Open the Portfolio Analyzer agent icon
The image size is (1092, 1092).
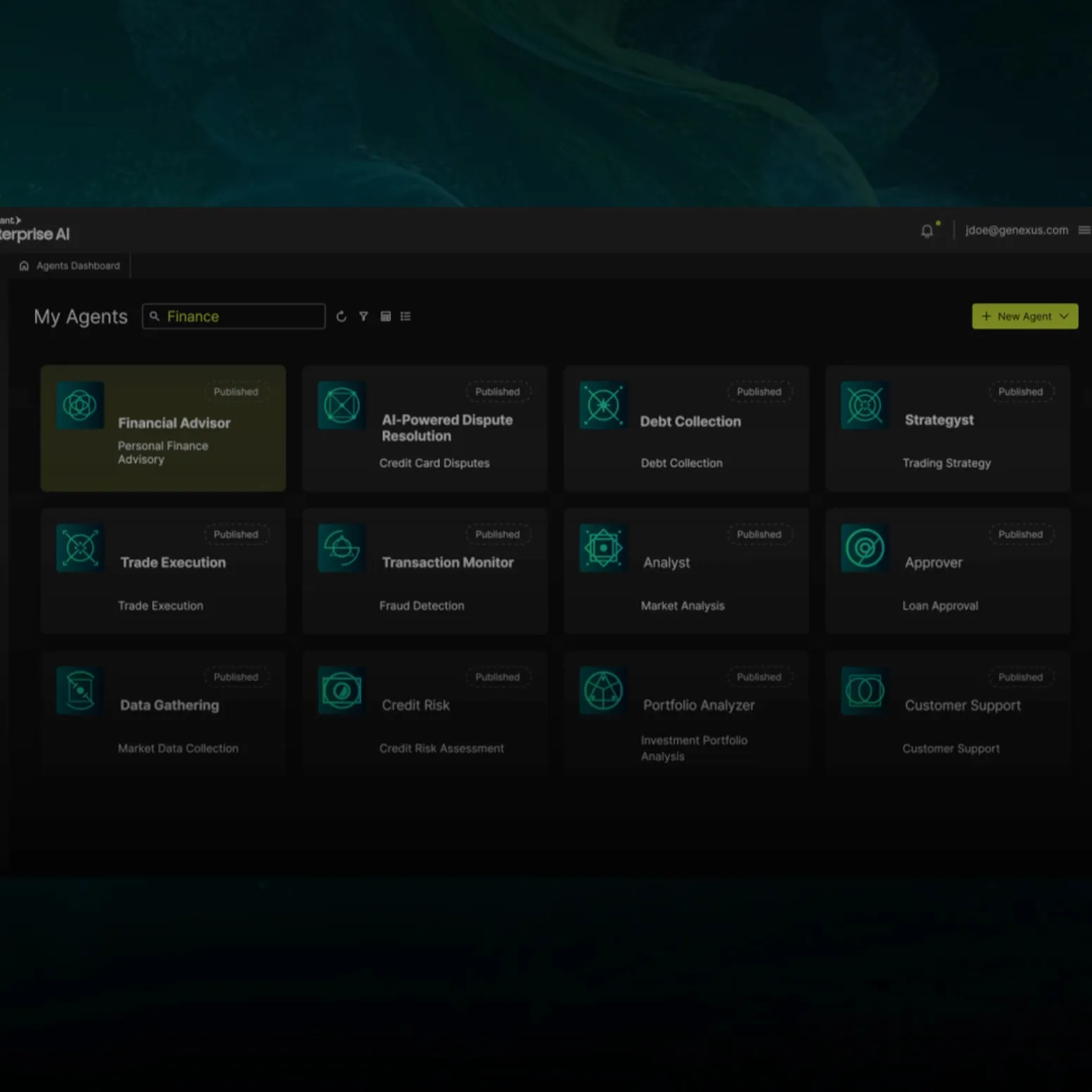603,691
